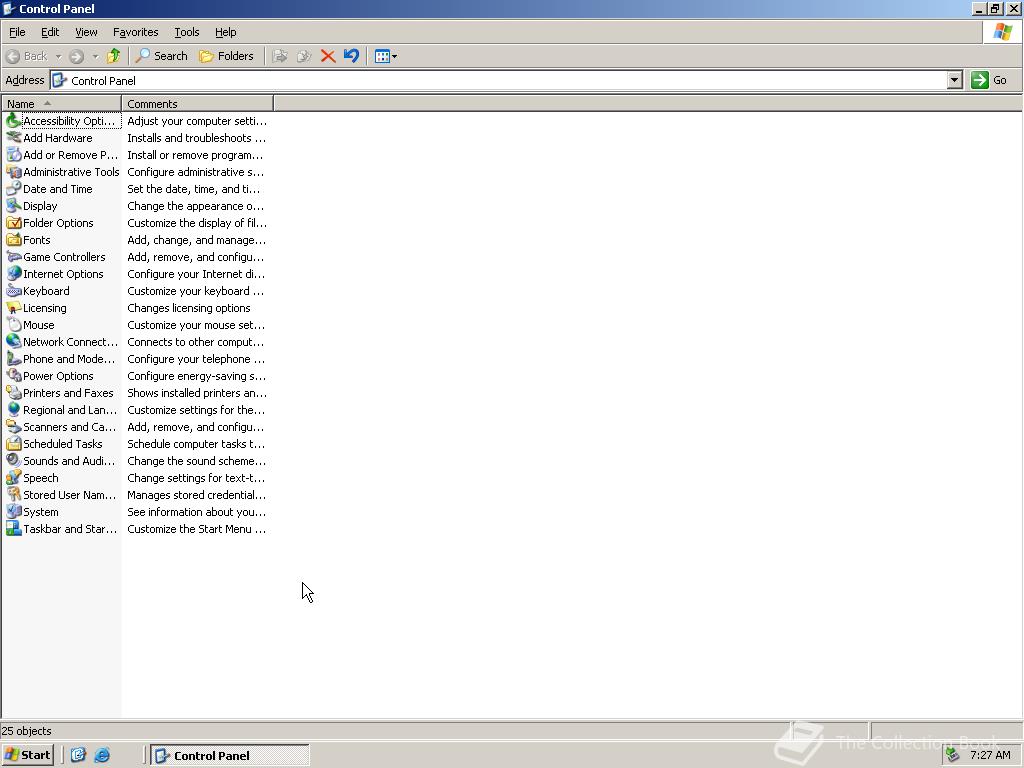Open the Start menu

coord(27,755)
